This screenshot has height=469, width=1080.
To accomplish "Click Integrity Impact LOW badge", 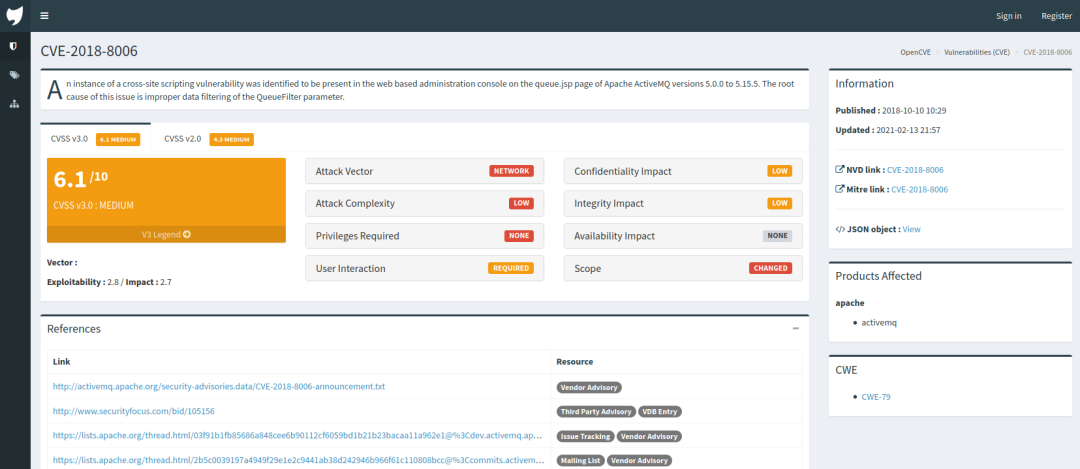I will [x=780, y=203].
